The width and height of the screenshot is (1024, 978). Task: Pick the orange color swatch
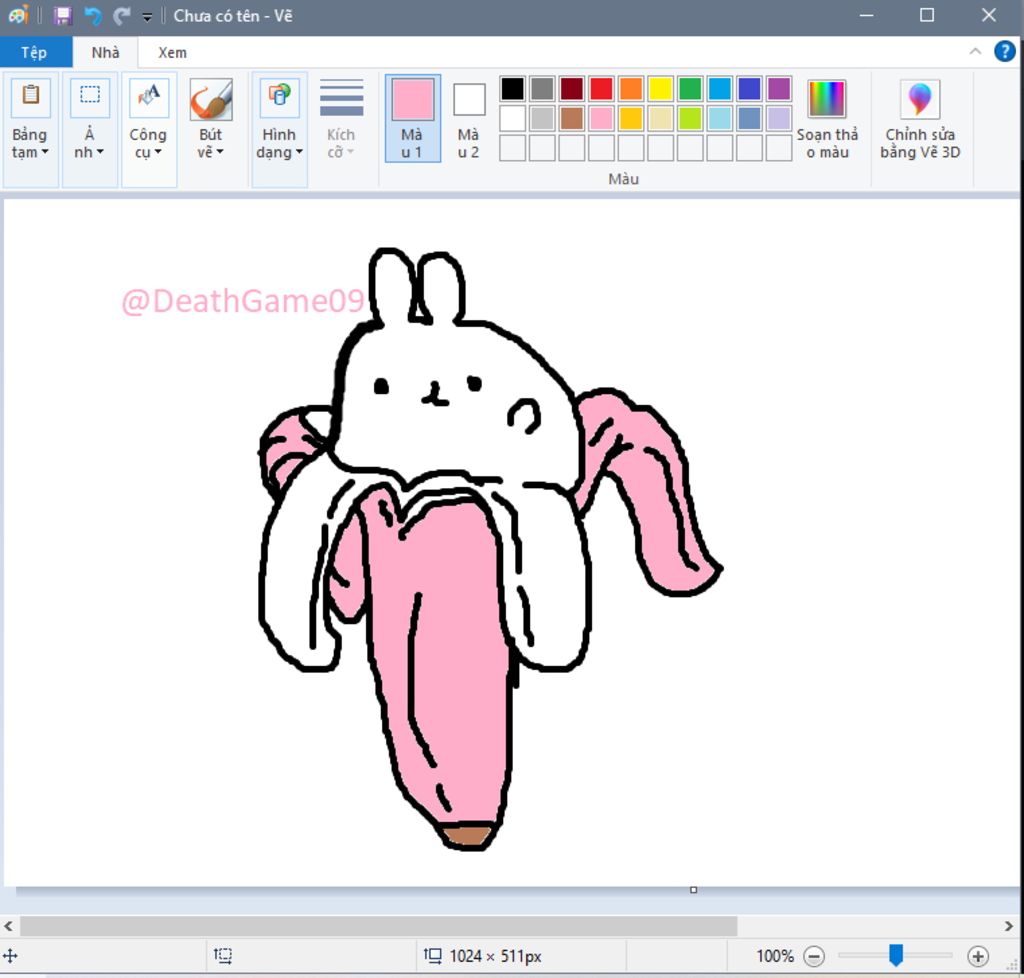click(631, 89)
